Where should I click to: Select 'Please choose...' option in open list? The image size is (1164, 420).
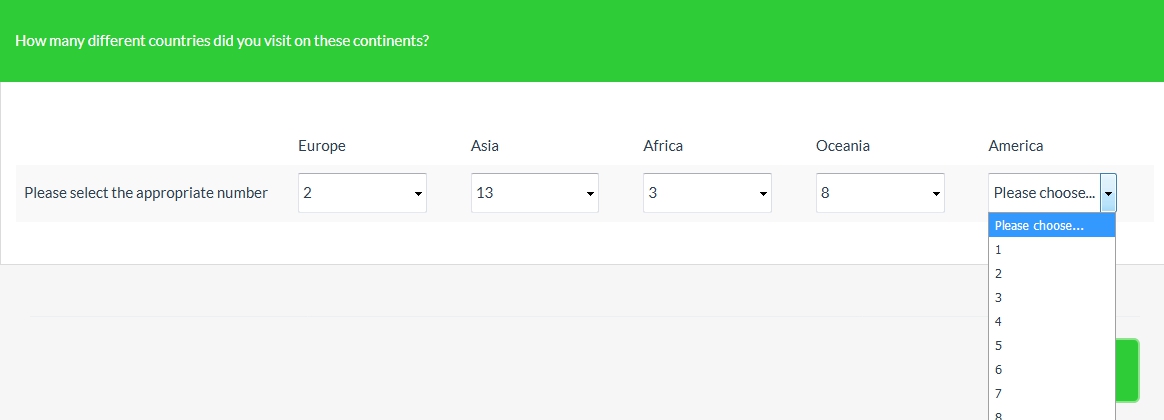[1051, 226]
